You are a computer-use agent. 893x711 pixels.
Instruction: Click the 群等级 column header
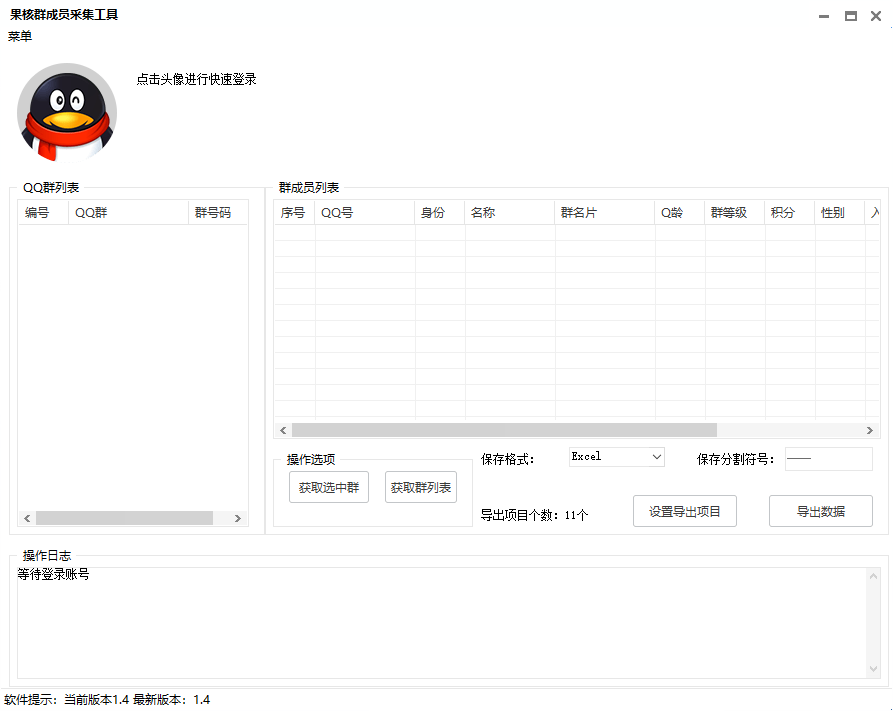click(x=735, y=213)
